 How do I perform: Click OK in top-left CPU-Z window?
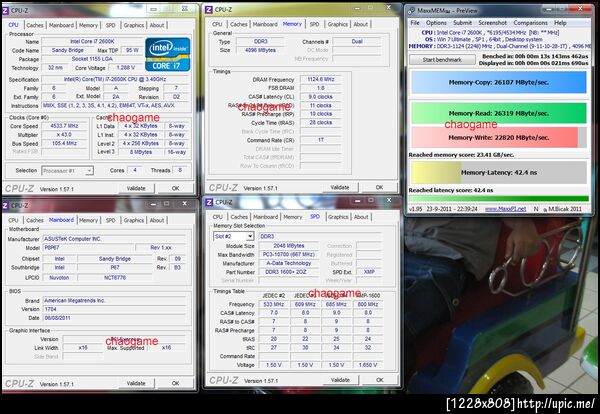coord(175,188)
